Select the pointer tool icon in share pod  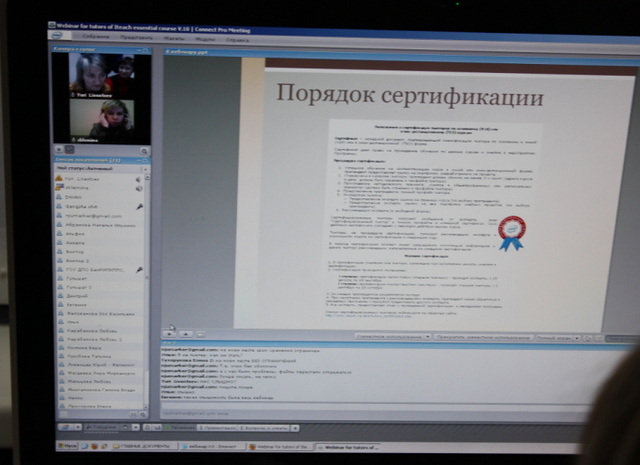pyautogui.click(x=587, y=338)
